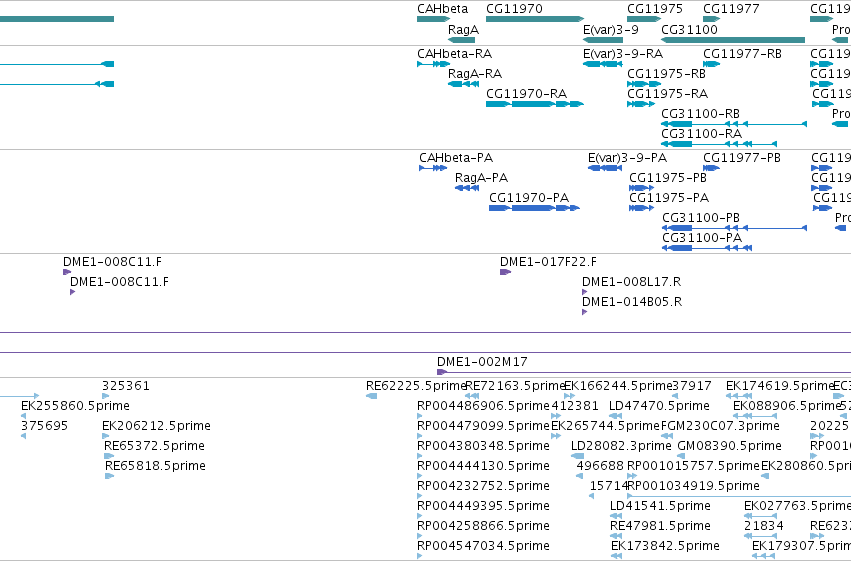Screen dimensions: 851x561
Task: Open the DME1-008L17.R BAC end
Action: pyautogui.click(x=585, y=292)
